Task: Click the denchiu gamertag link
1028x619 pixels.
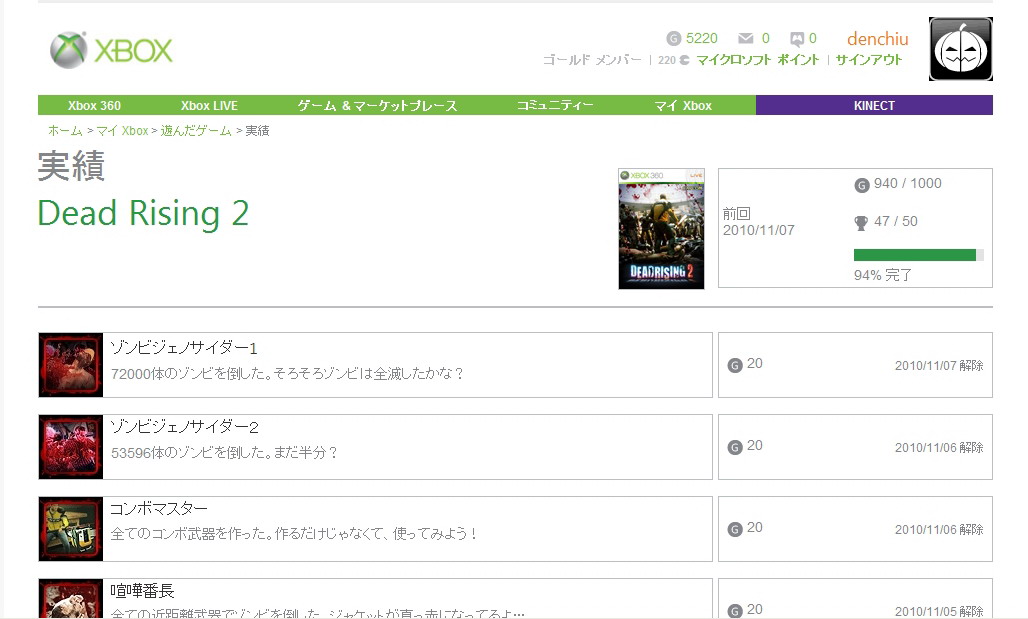Action: [x=878, y=39]
